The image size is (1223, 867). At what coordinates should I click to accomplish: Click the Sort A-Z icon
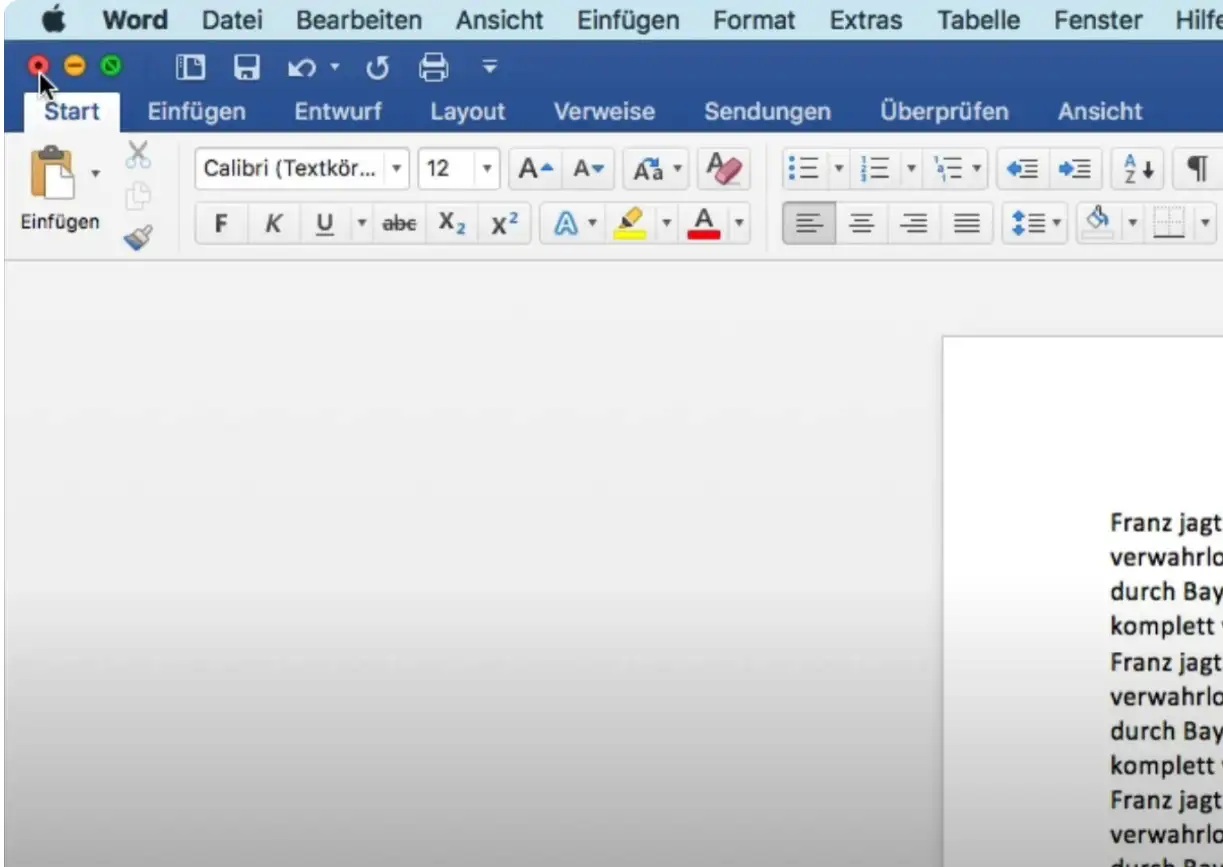(x=1139, y=169)
